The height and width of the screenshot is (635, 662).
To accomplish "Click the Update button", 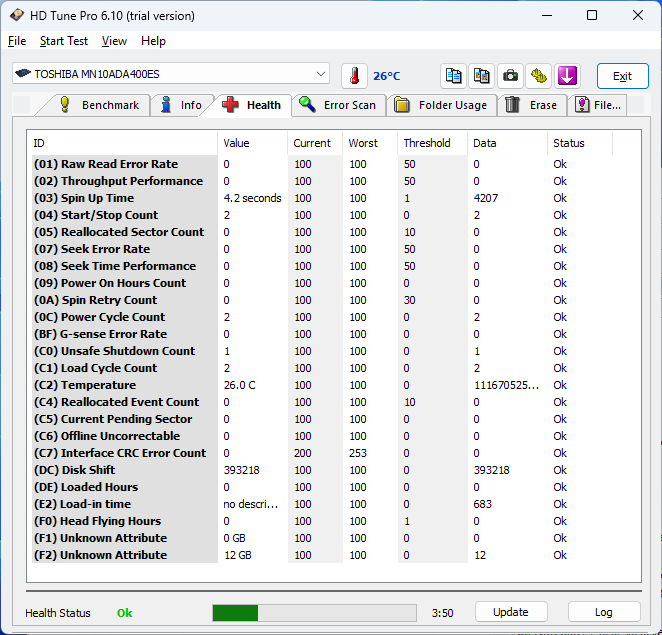I will 511,612.
